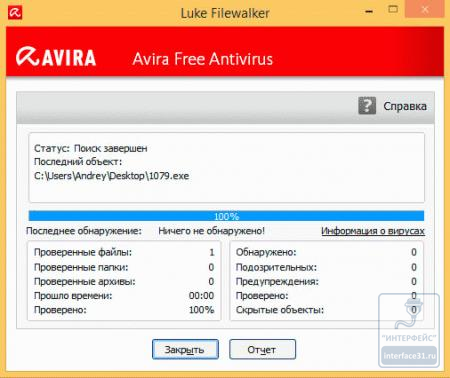Click Ничего не обнаружено! text
The height and width of the screenshot is (378, 450).
click(211, 231)
